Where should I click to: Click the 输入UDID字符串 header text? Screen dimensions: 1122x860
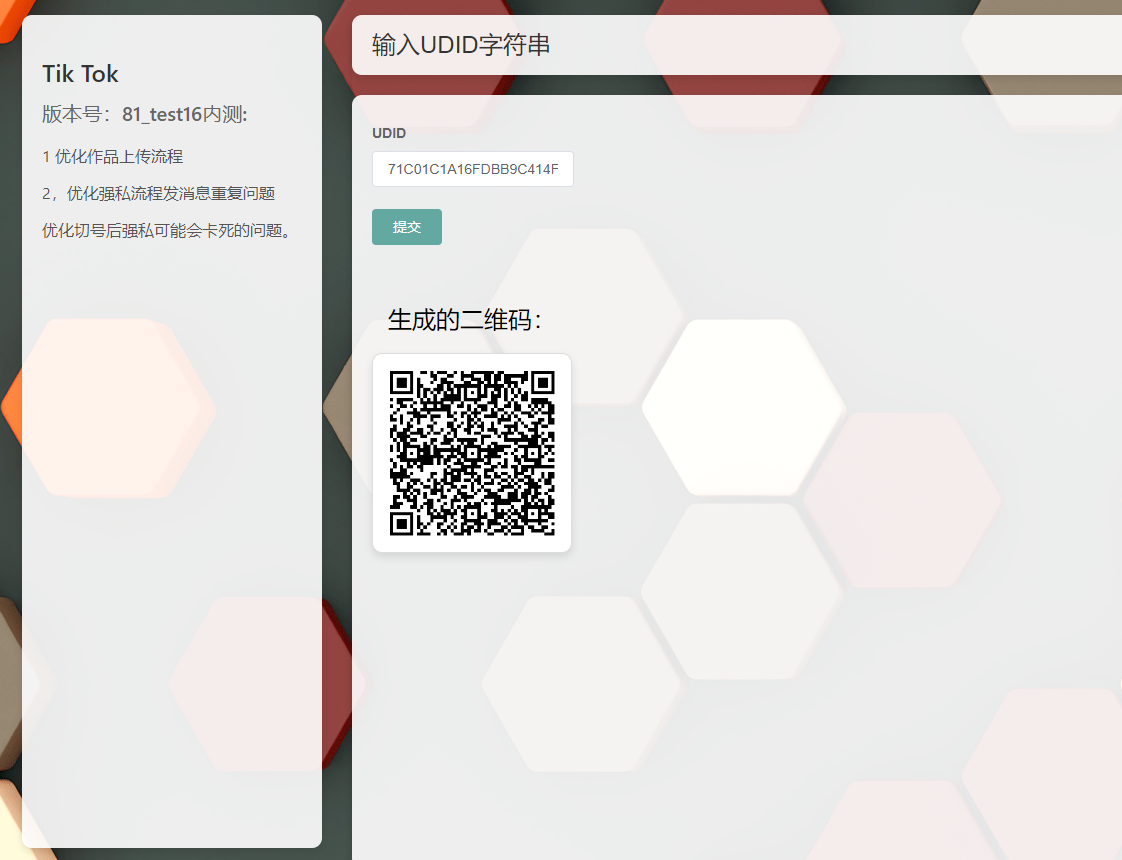[x=461, y=45]
